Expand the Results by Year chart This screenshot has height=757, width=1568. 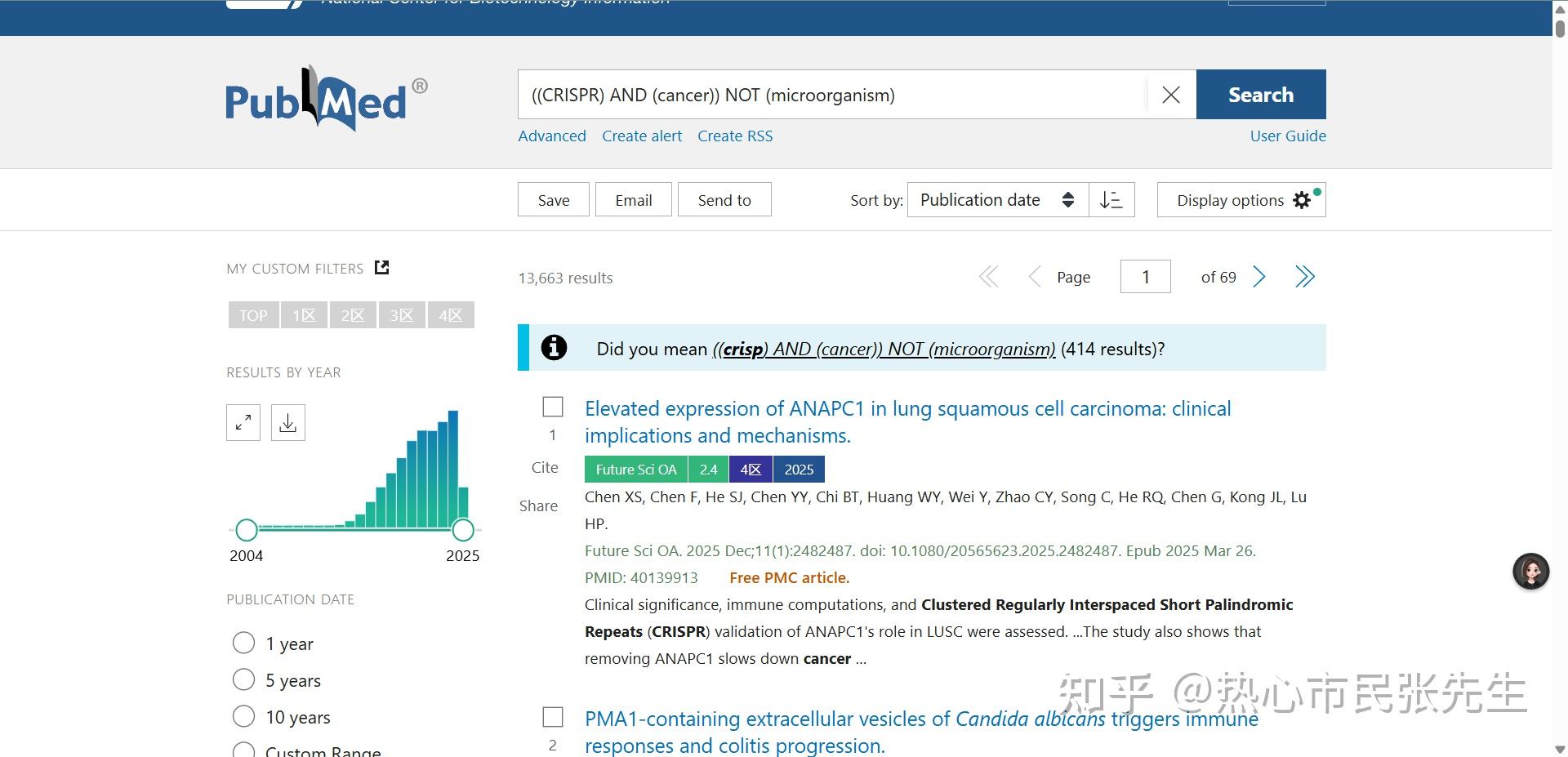click(243, 422)
